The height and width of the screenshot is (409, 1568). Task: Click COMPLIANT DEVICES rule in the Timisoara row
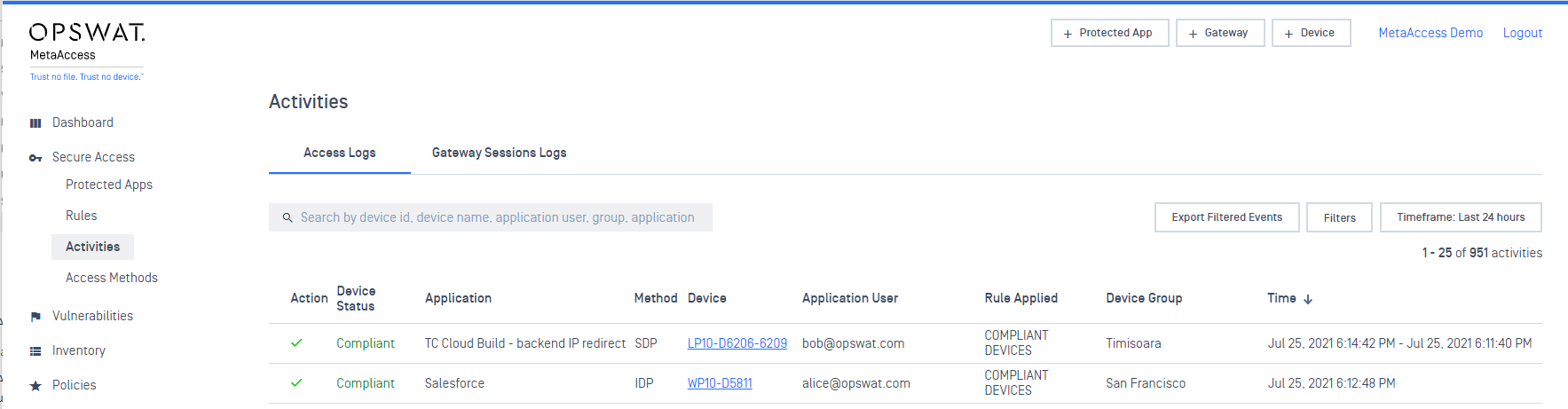tap(1016, 342)
